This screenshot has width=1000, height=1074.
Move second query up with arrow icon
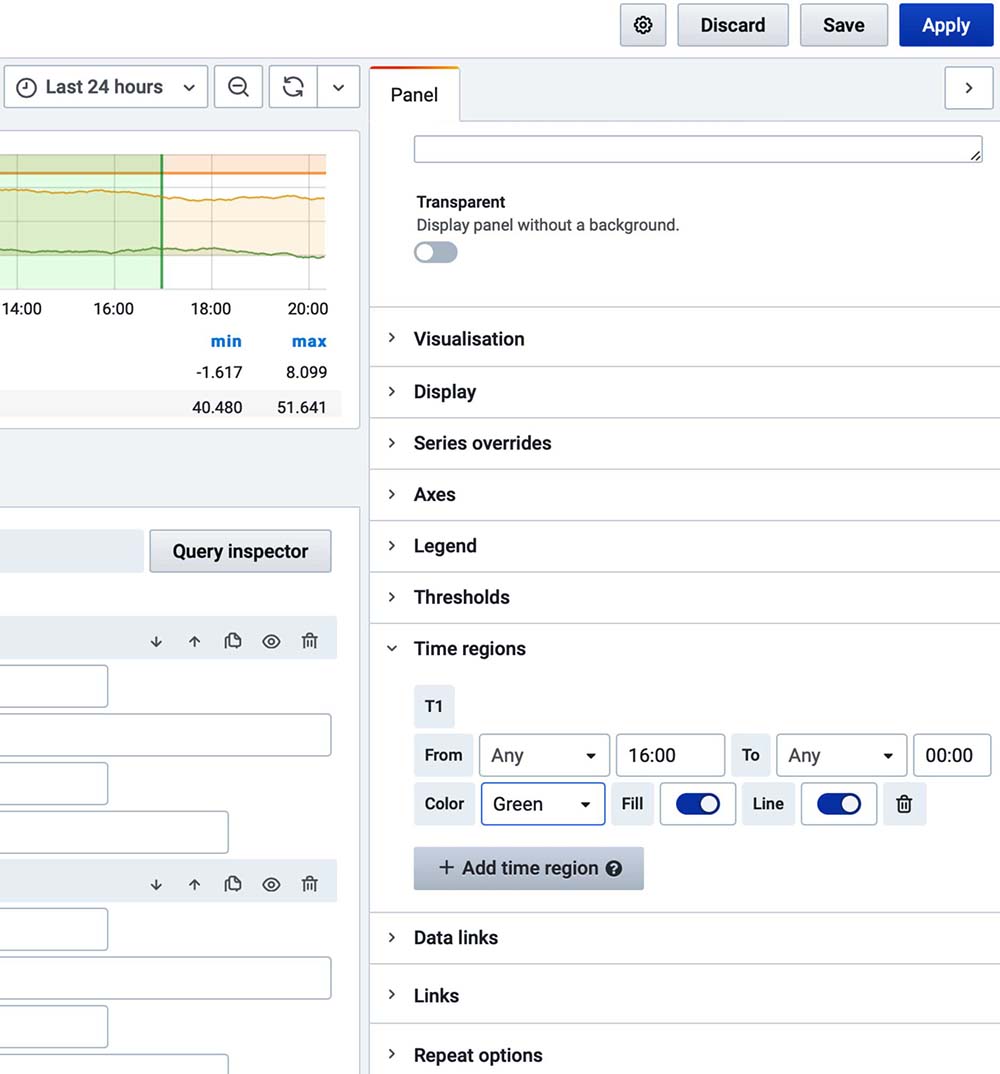195,885
